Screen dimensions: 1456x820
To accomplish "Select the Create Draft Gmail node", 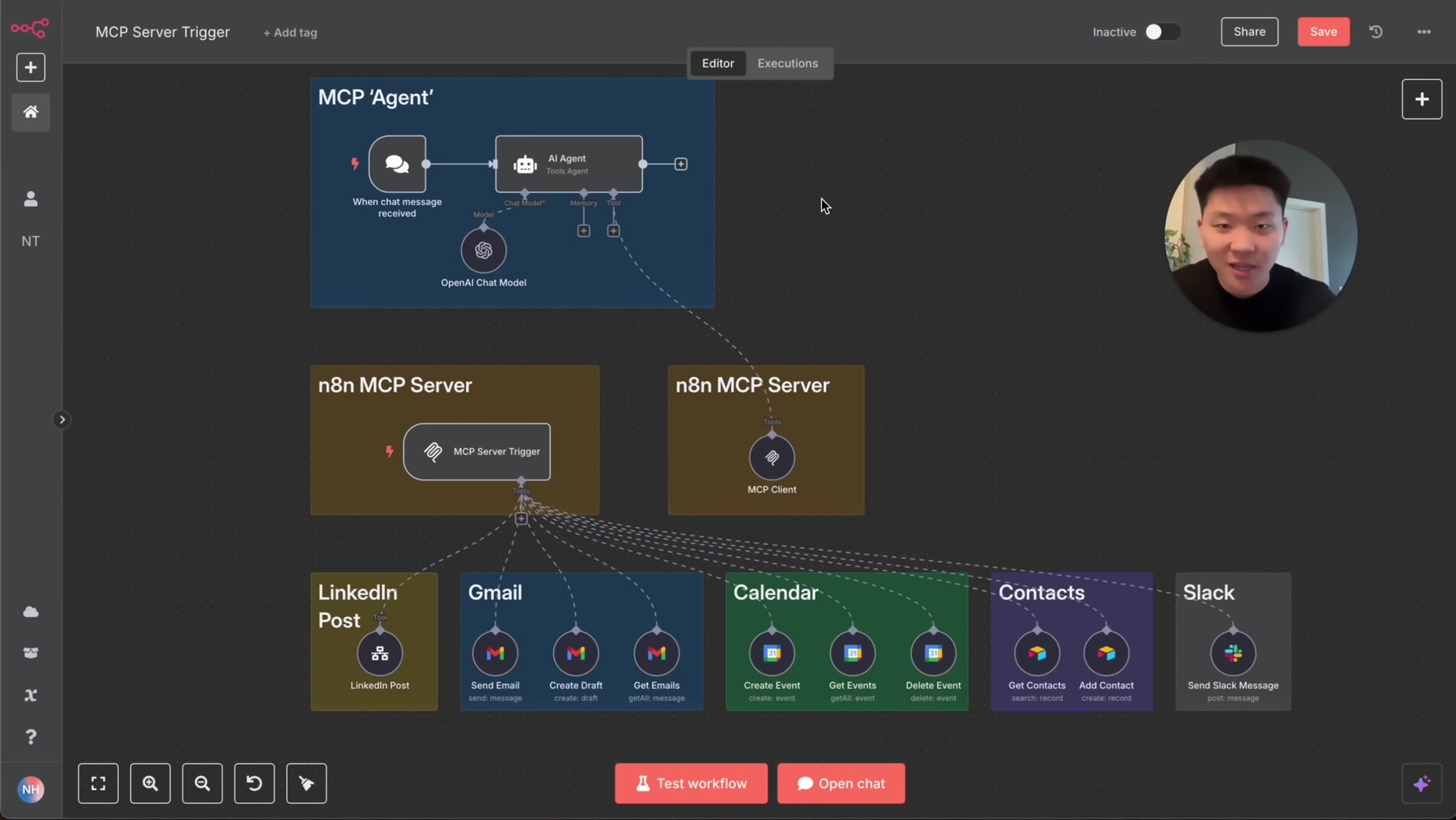I will (576, 653).
